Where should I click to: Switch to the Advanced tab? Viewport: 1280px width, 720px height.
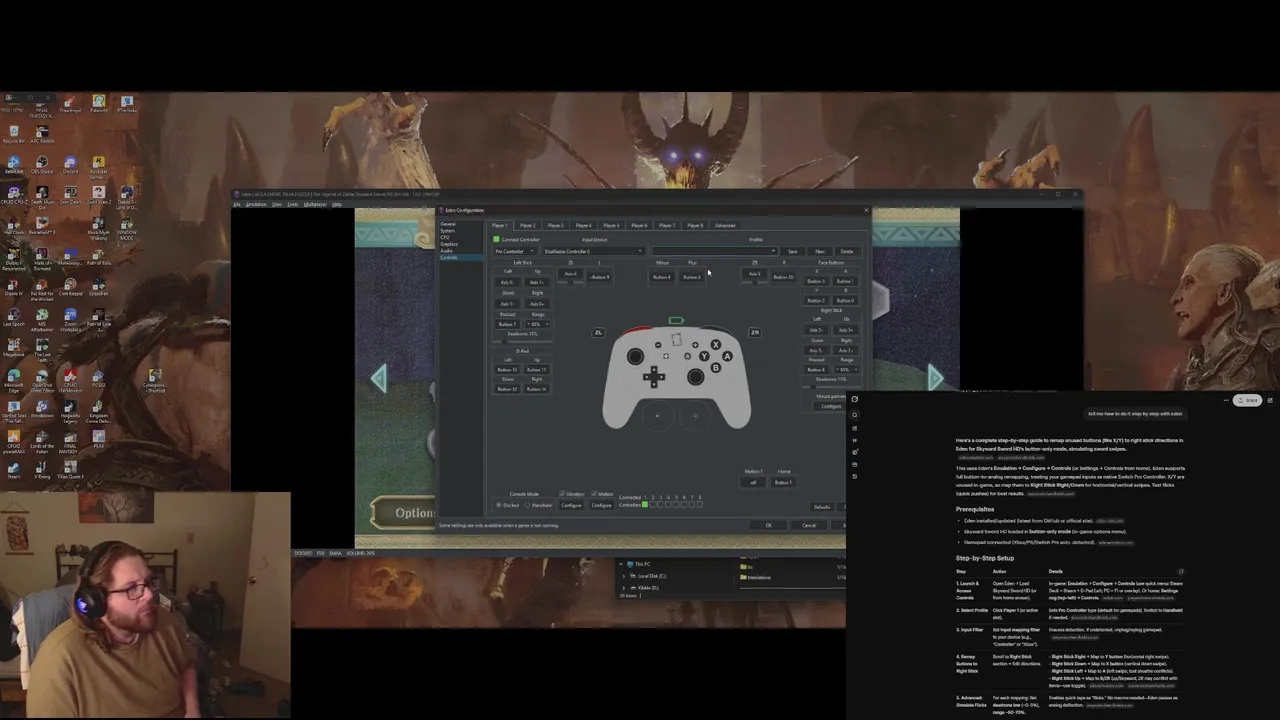[x=725, y=225]
